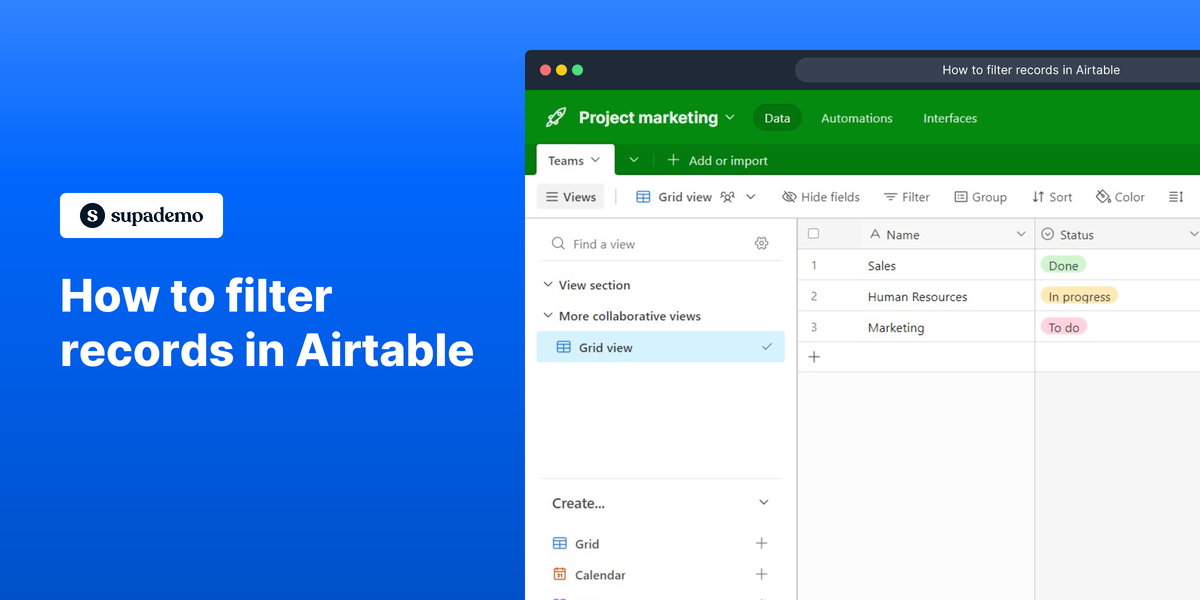Open the Interfaces tab
1200x600 pixels.
click(949, 118)
